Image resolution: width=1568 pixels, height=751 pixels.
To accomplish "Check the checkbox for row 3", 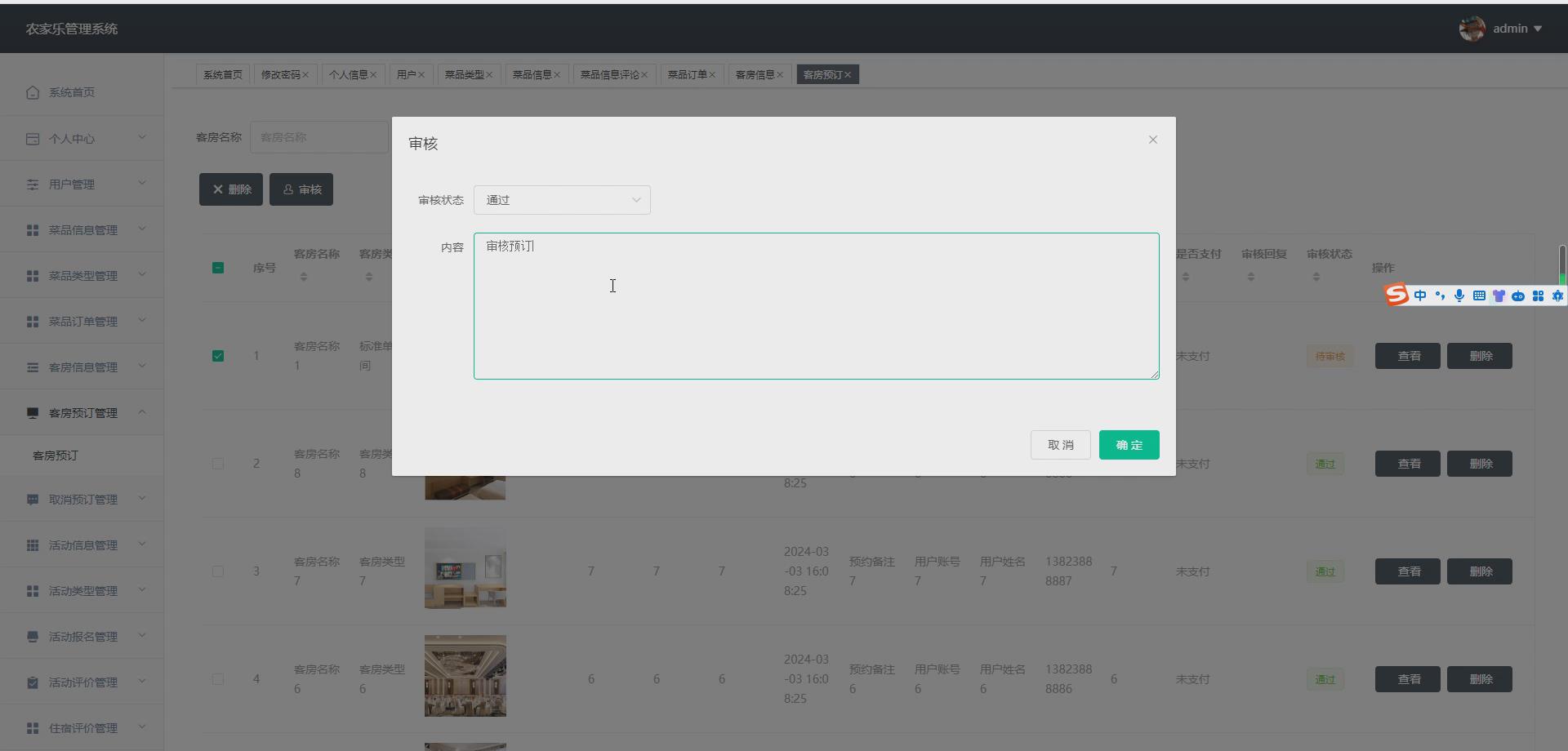I will [218, 571].
